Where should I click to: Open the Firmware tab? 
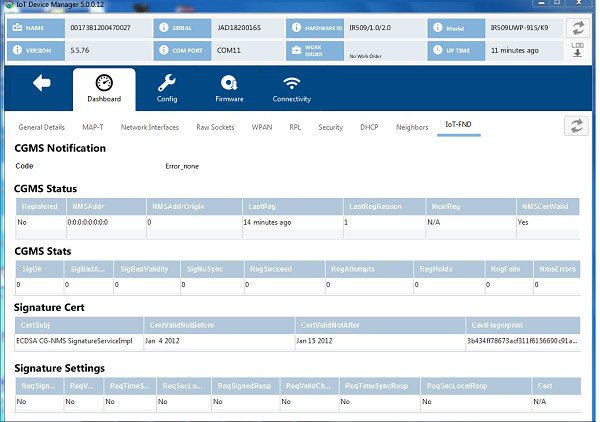pos(229,89)
